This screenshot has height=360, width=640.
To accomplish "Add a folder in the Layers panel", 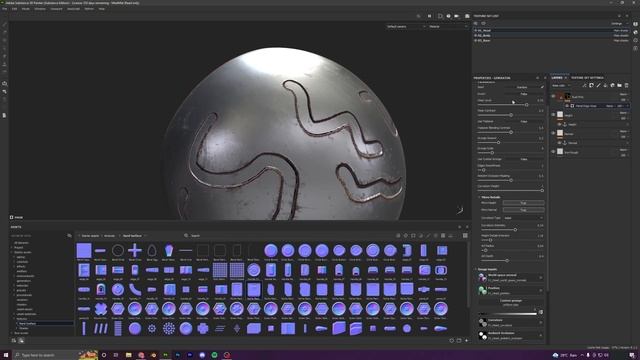I will click(619, 85).
